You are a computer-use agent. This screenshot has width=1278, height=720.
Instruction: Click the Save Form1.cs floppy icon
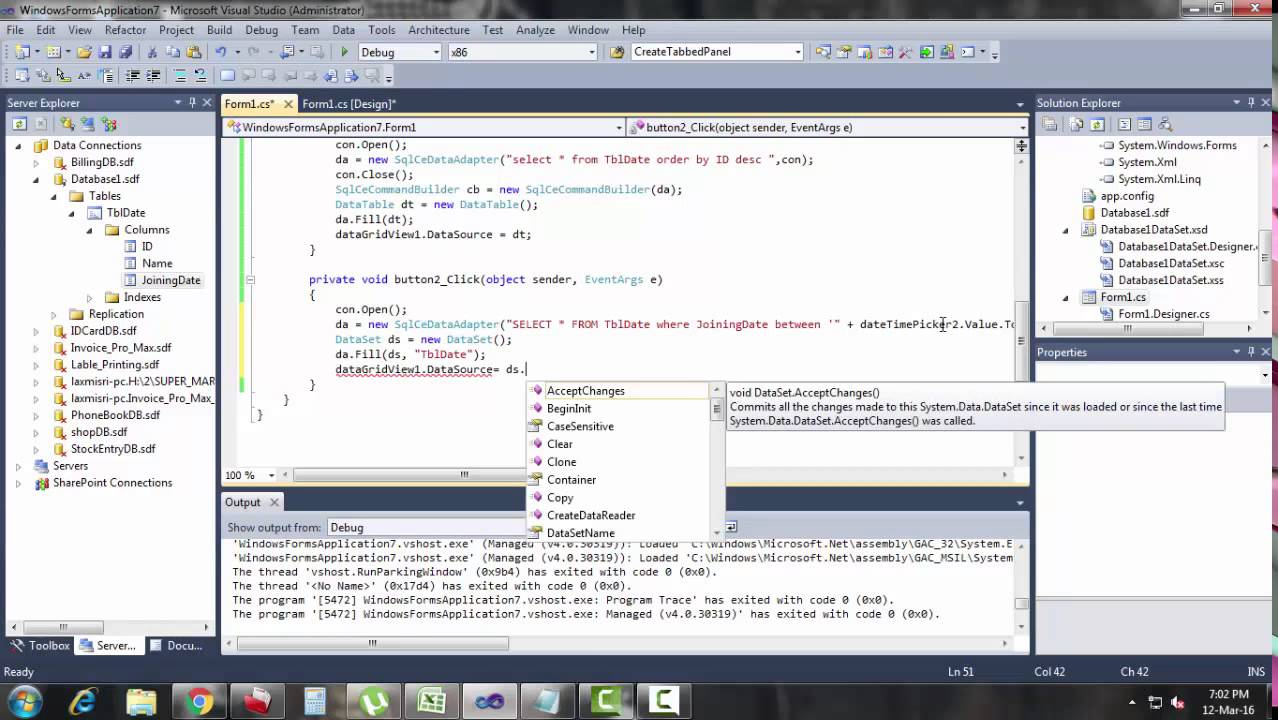pyautogui.click(x=105, y=52)
